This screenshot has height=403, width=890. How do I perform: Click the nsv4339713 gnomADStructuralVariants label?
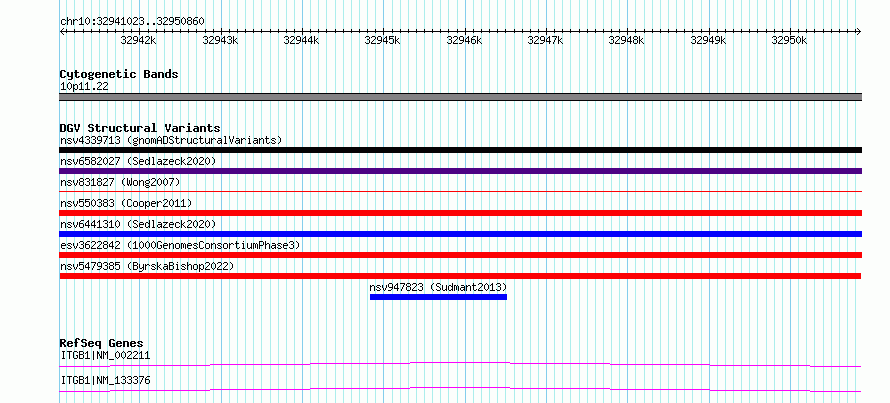pyautogui.click(x=171, y=140)
